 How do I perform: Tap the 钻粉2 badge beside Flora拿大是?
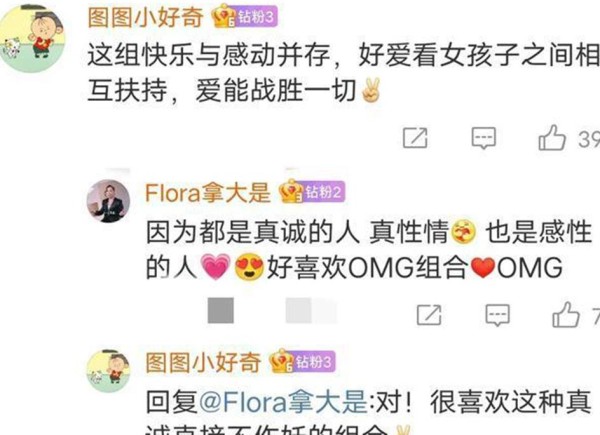click(x=312, y=191)
